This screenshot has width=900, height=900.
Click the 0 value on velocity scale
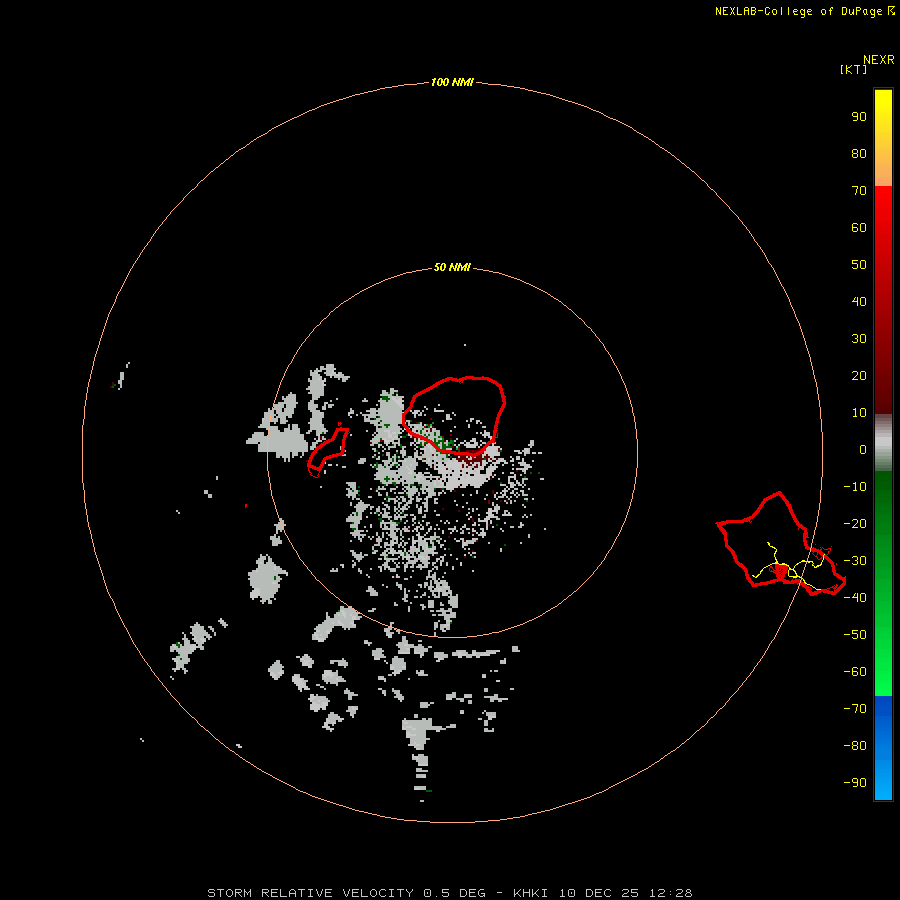[862, 449]
